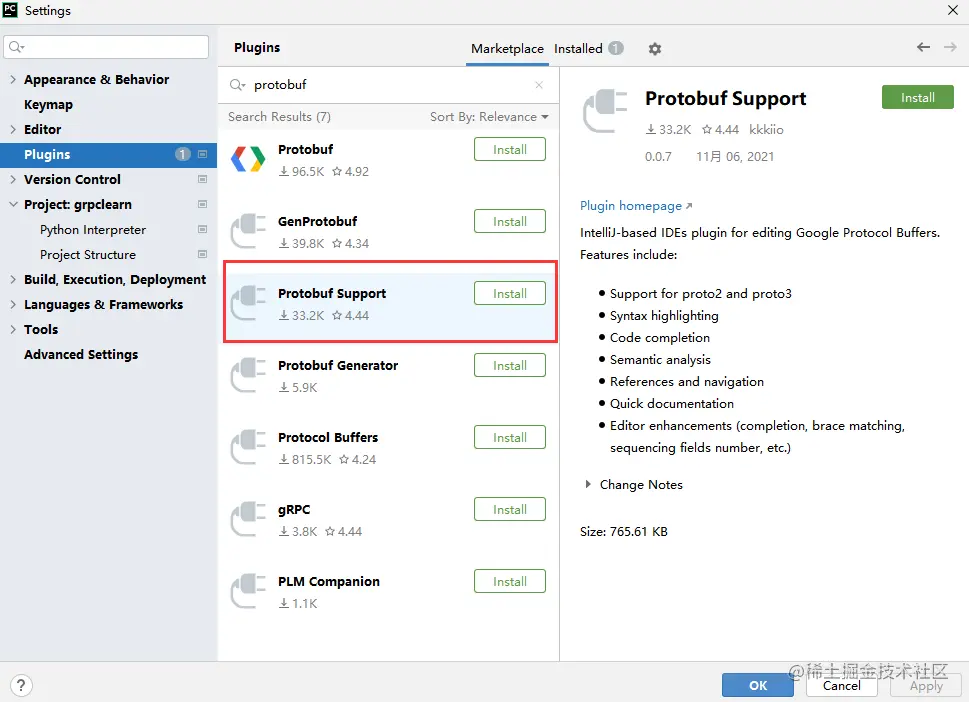Image resolution: width=969 pixels, height=702 pixels.
Task: Expand the Editor settings section
Action: point(13,129)
